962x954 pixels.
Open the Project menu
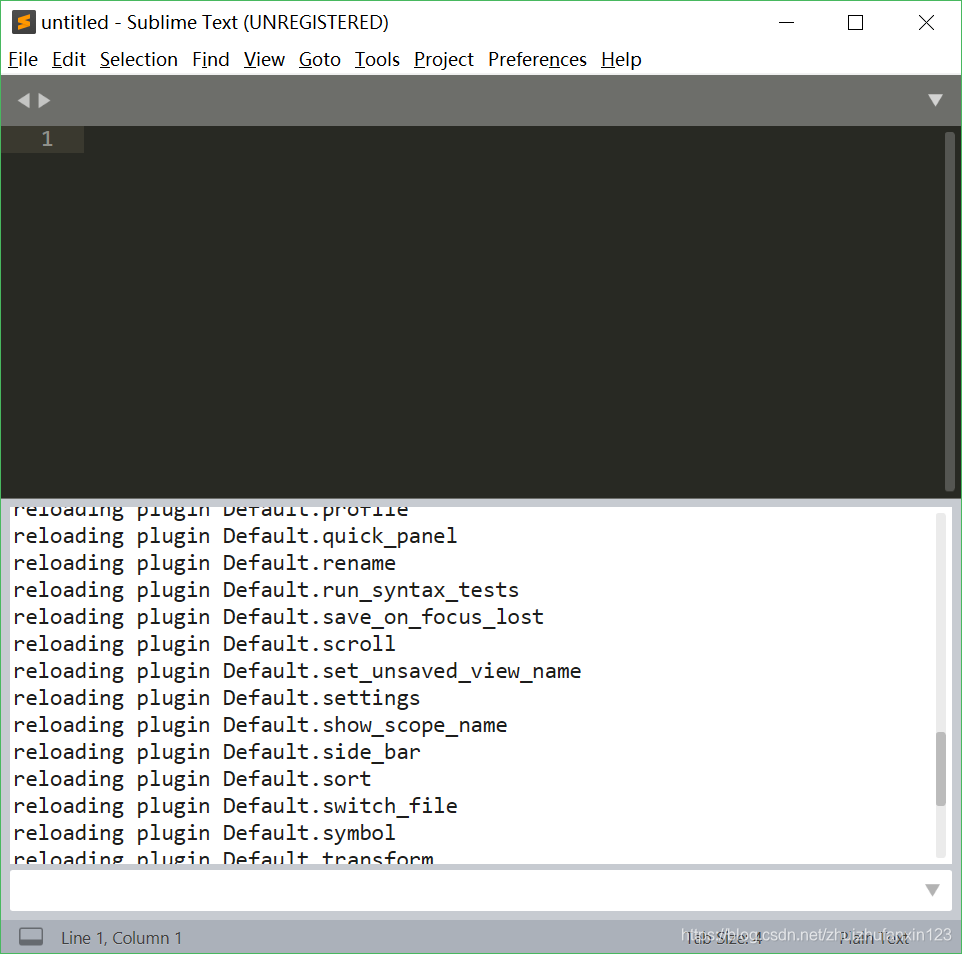[x=444, y=60]
